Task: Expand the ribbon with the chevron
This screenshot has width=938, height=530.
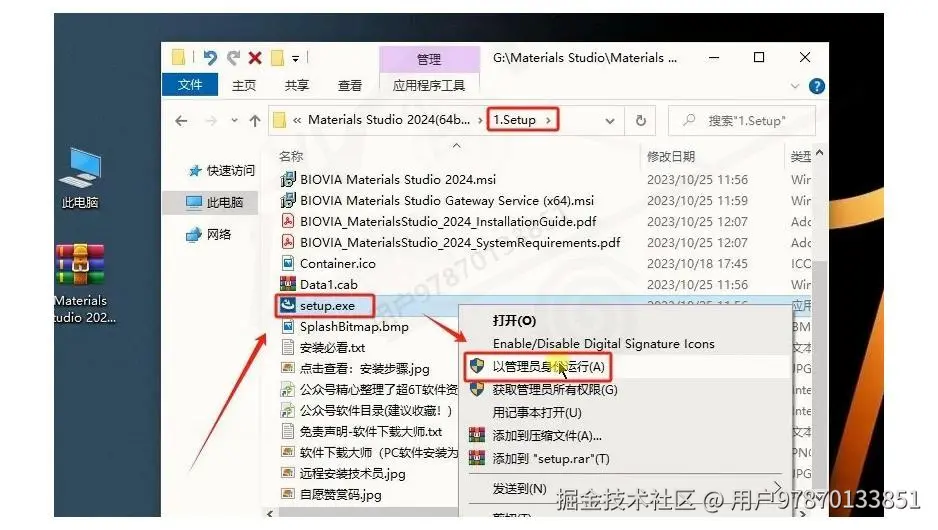Action: point(795,86)
